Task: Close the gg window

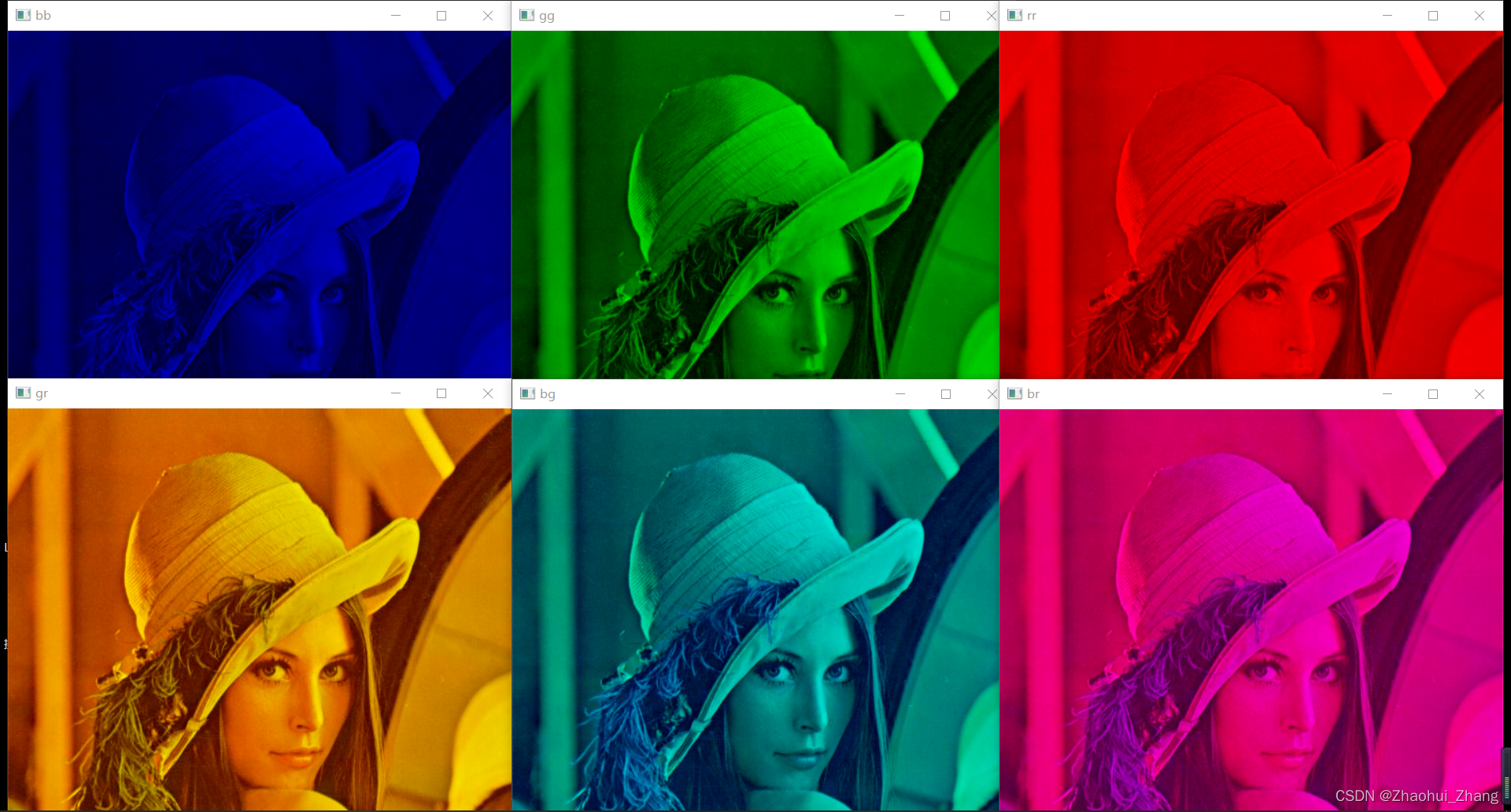Action: pos(991,16)
